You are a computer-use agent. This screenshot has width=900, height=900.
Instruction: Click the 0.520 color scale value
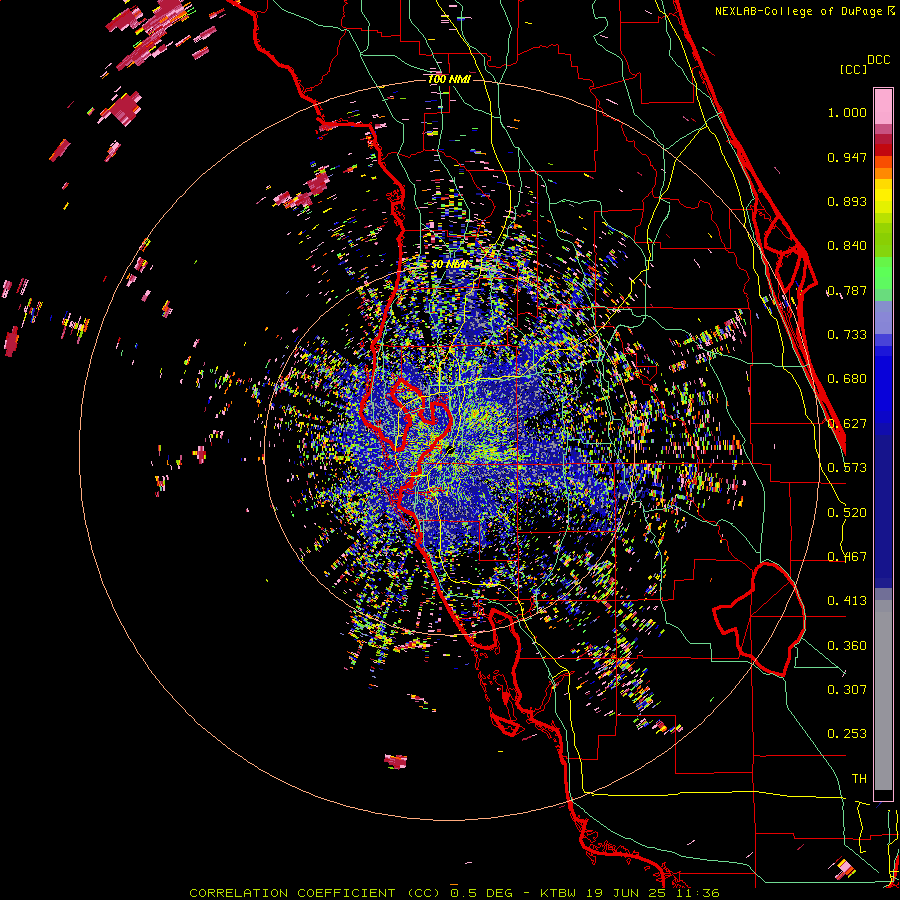coord(847,513)
